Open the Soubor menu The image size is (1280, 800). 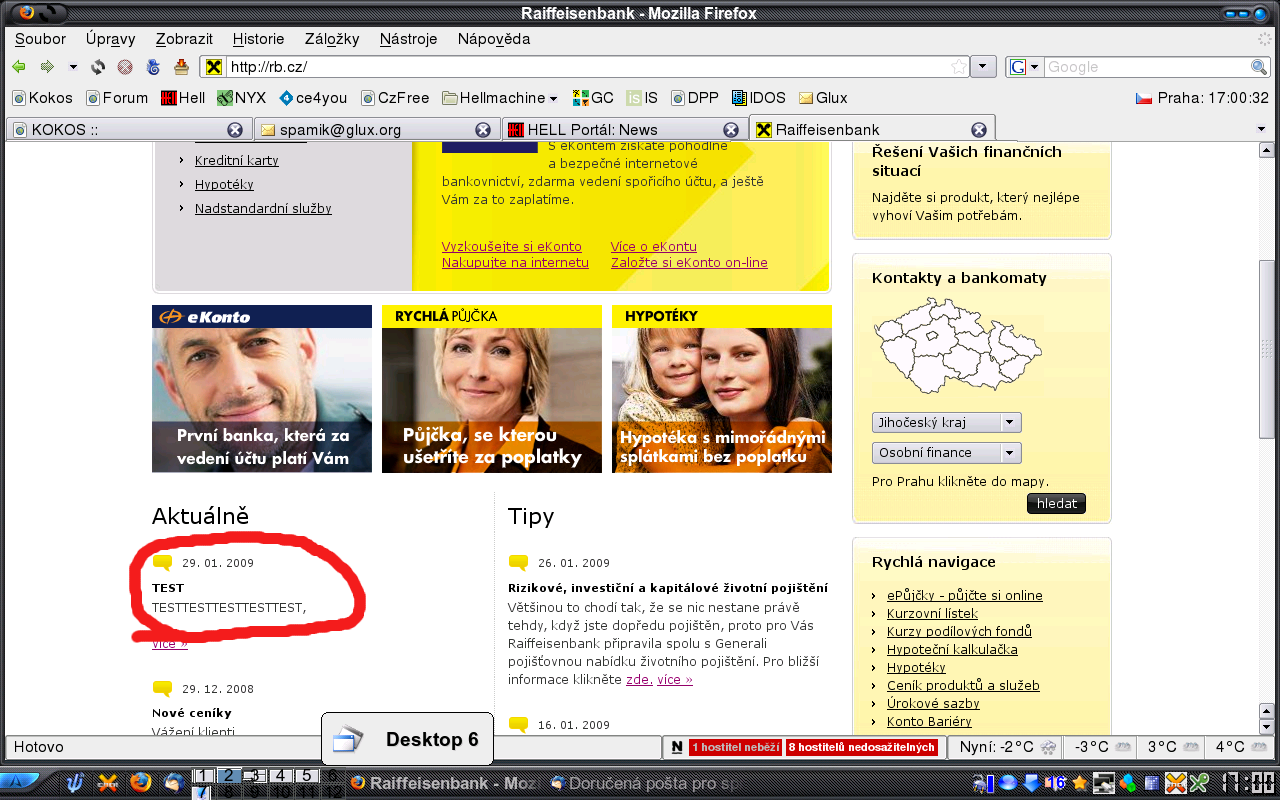coord(40,39)
